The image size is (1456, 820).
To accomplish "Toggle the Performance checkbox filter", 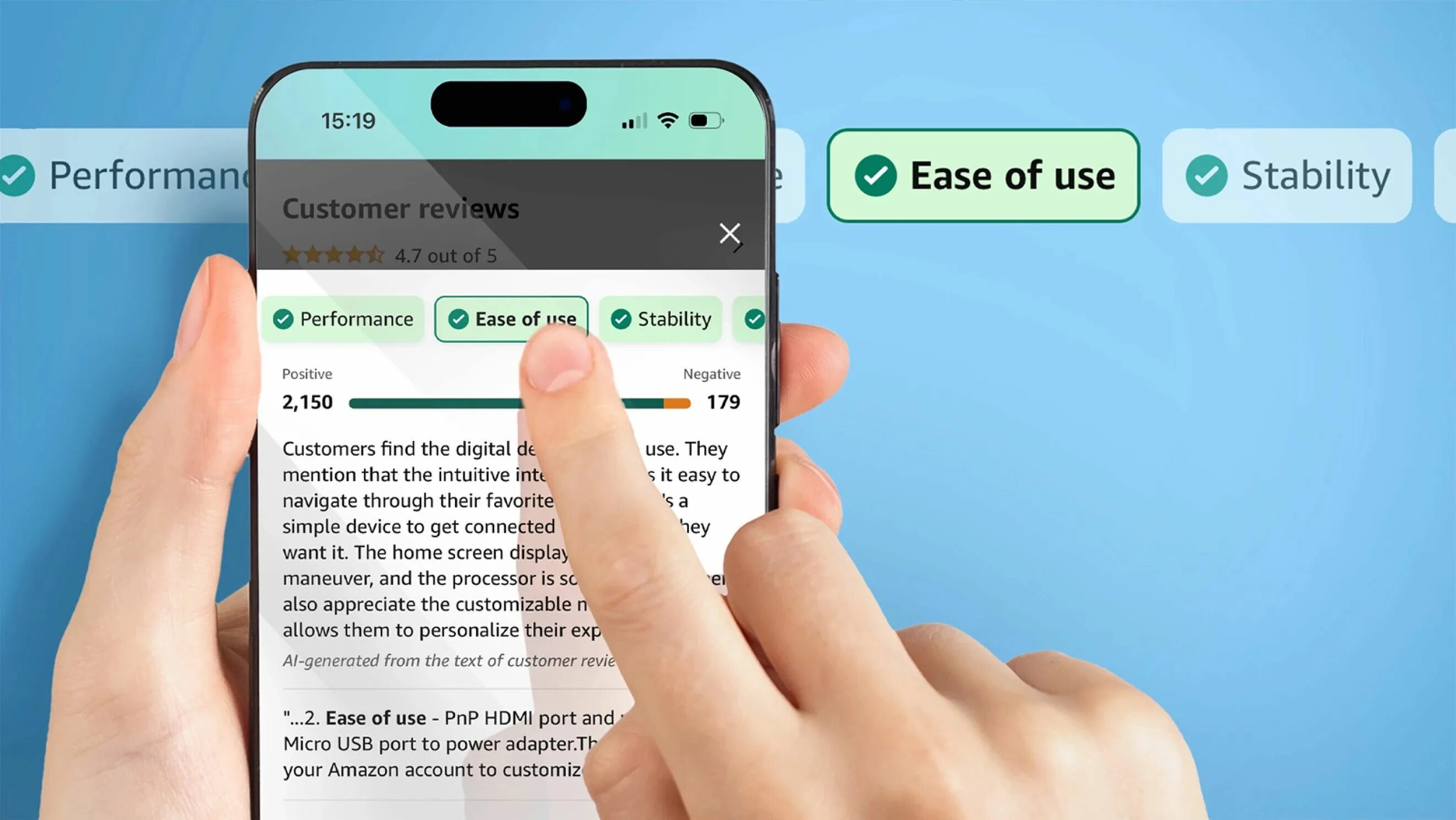I will [x=345, y=318].
